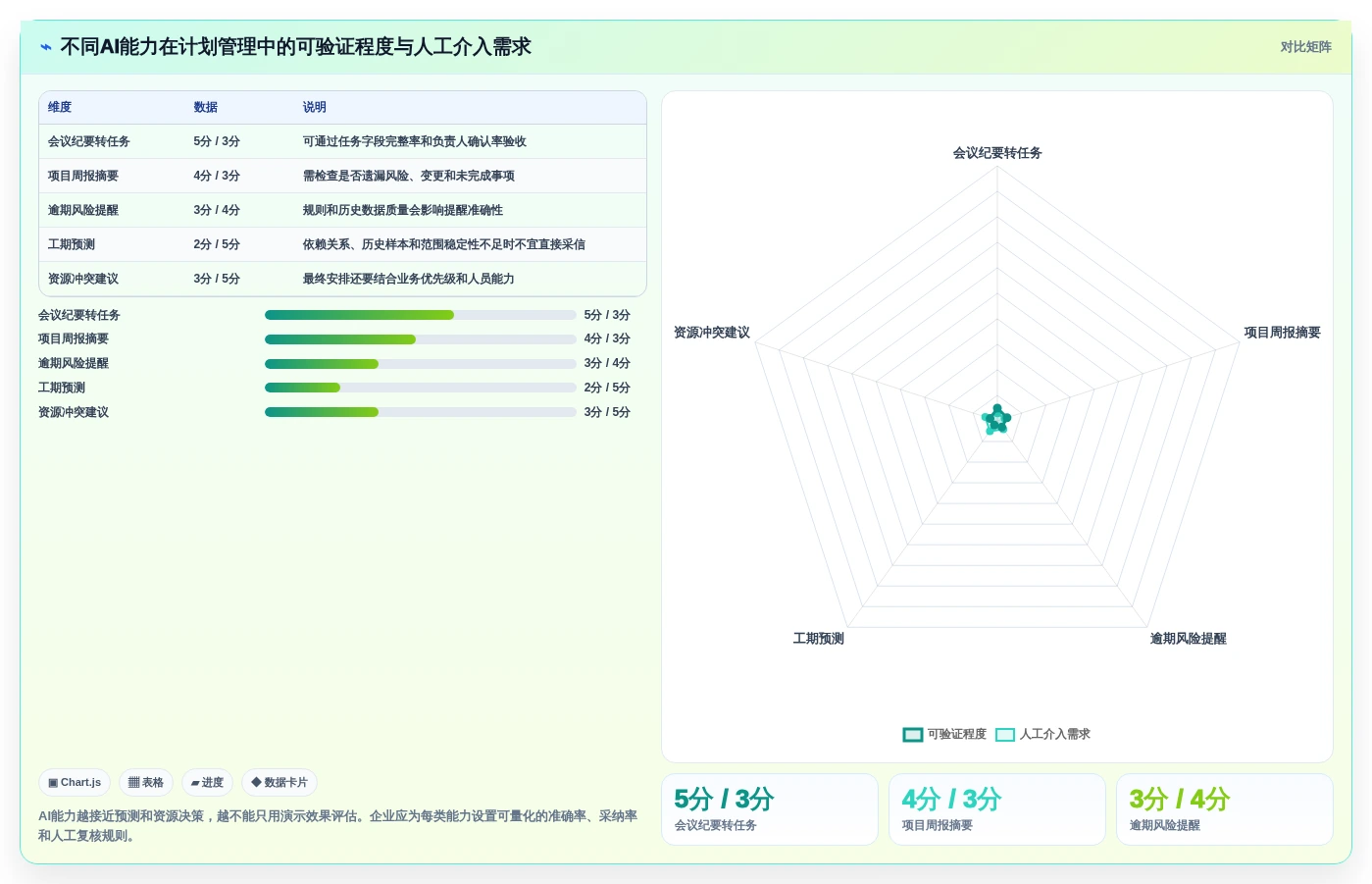The width and height of the screenshot is (1372, 884).
Task: Click the radar axis label 会议纪要转任务
Action: 997,153
